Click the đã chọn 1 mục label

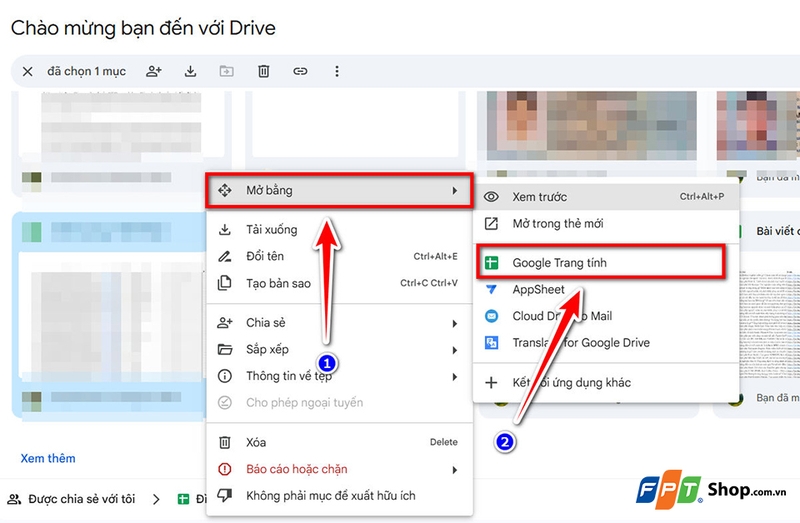click(86, 71)
